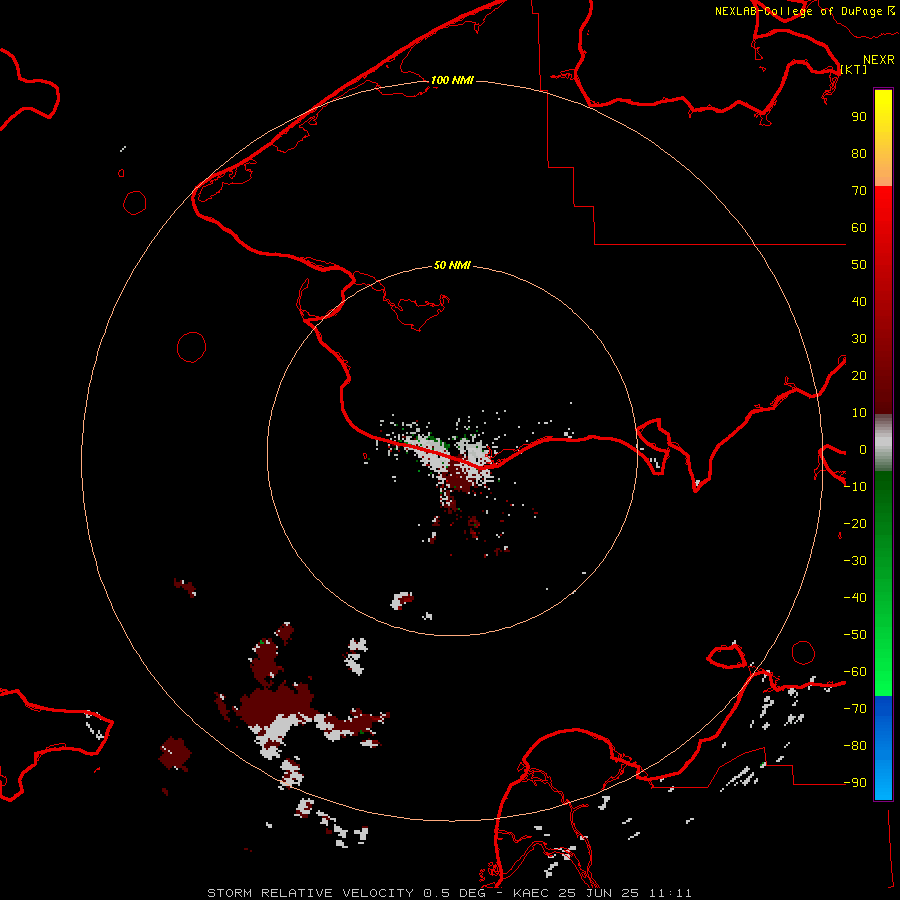
Task: Click the -80 value on velocity scale
Action: [855, 746]
